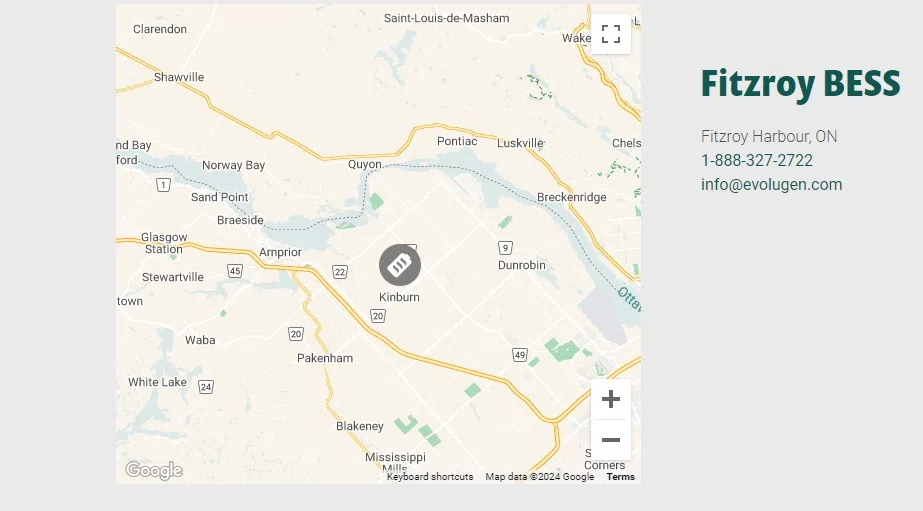The image size is (923, 511).
Task: Click the Google logo on map
Action: [x=153, y=470]
